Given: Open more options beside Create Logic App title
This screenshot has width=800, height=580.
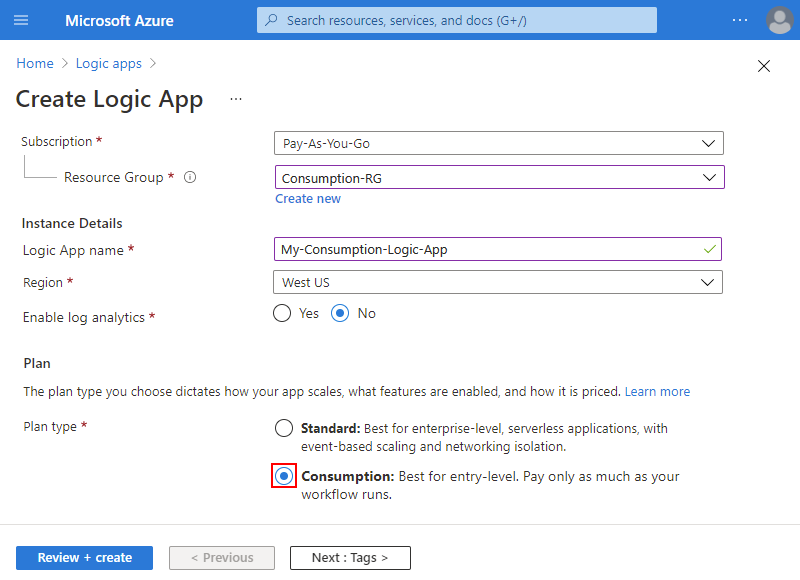Looking at the screenshot, I should [236, 100].
